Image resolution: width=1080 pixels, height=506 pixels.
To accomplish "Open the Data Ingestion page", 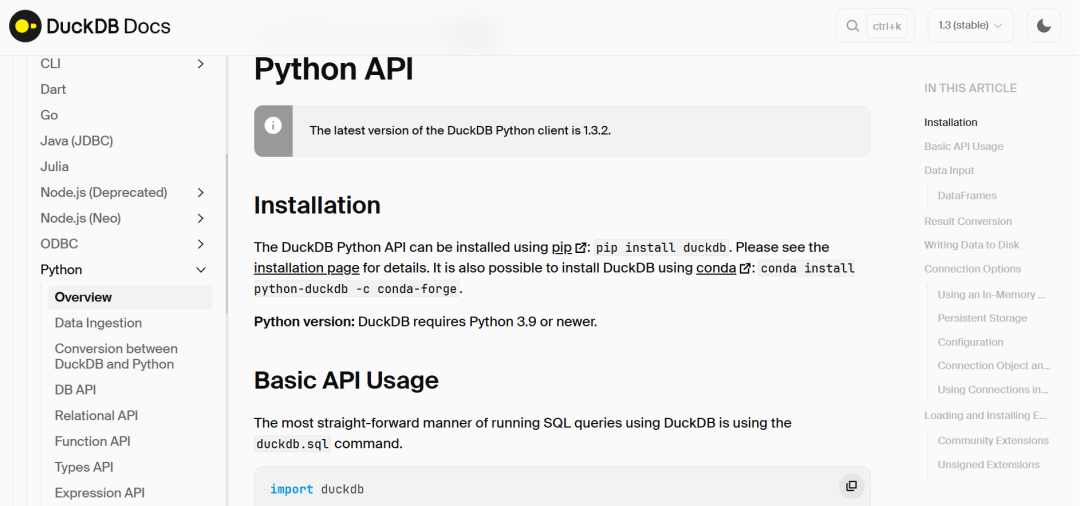I will coord(98,323).
